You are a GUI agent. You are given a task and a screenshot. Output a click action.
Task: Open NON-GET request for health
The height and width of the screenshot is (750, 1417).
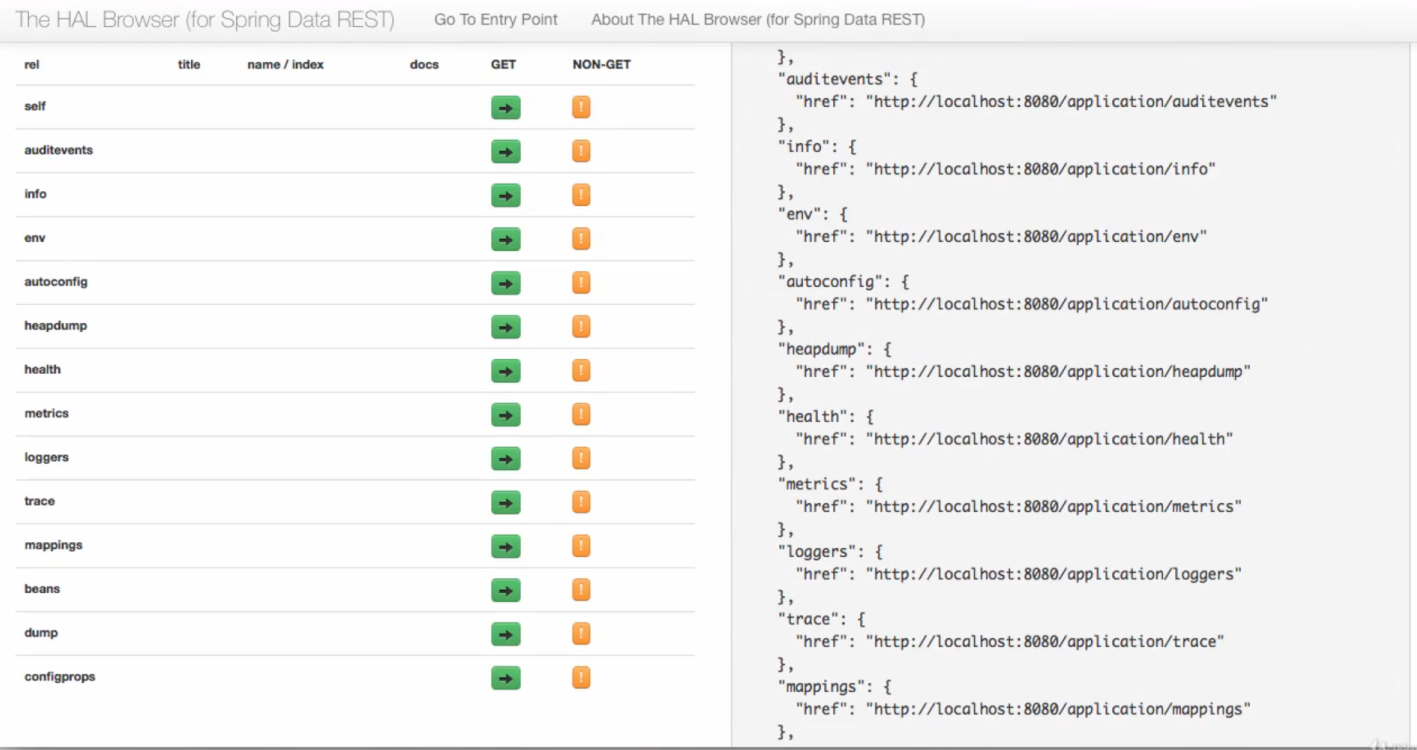581,370
